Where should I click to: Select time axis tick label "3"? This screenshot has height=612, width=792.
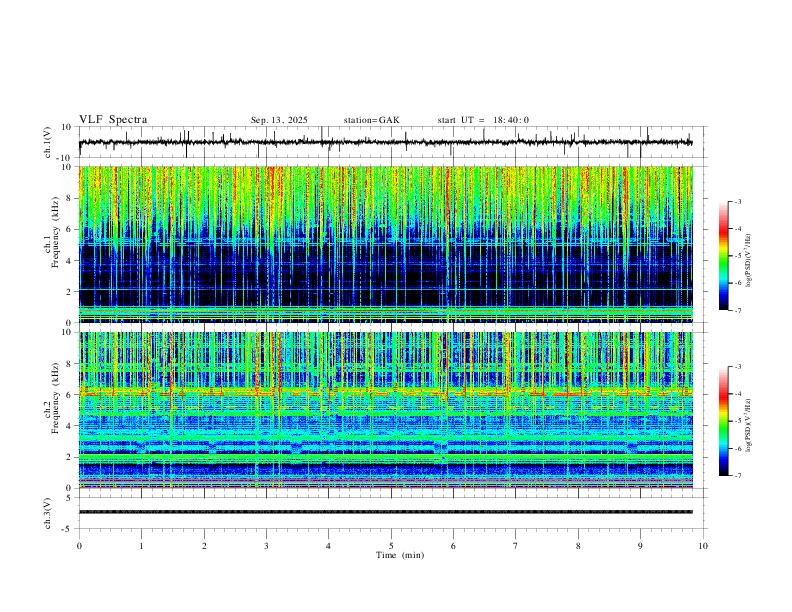coord(266,546)
